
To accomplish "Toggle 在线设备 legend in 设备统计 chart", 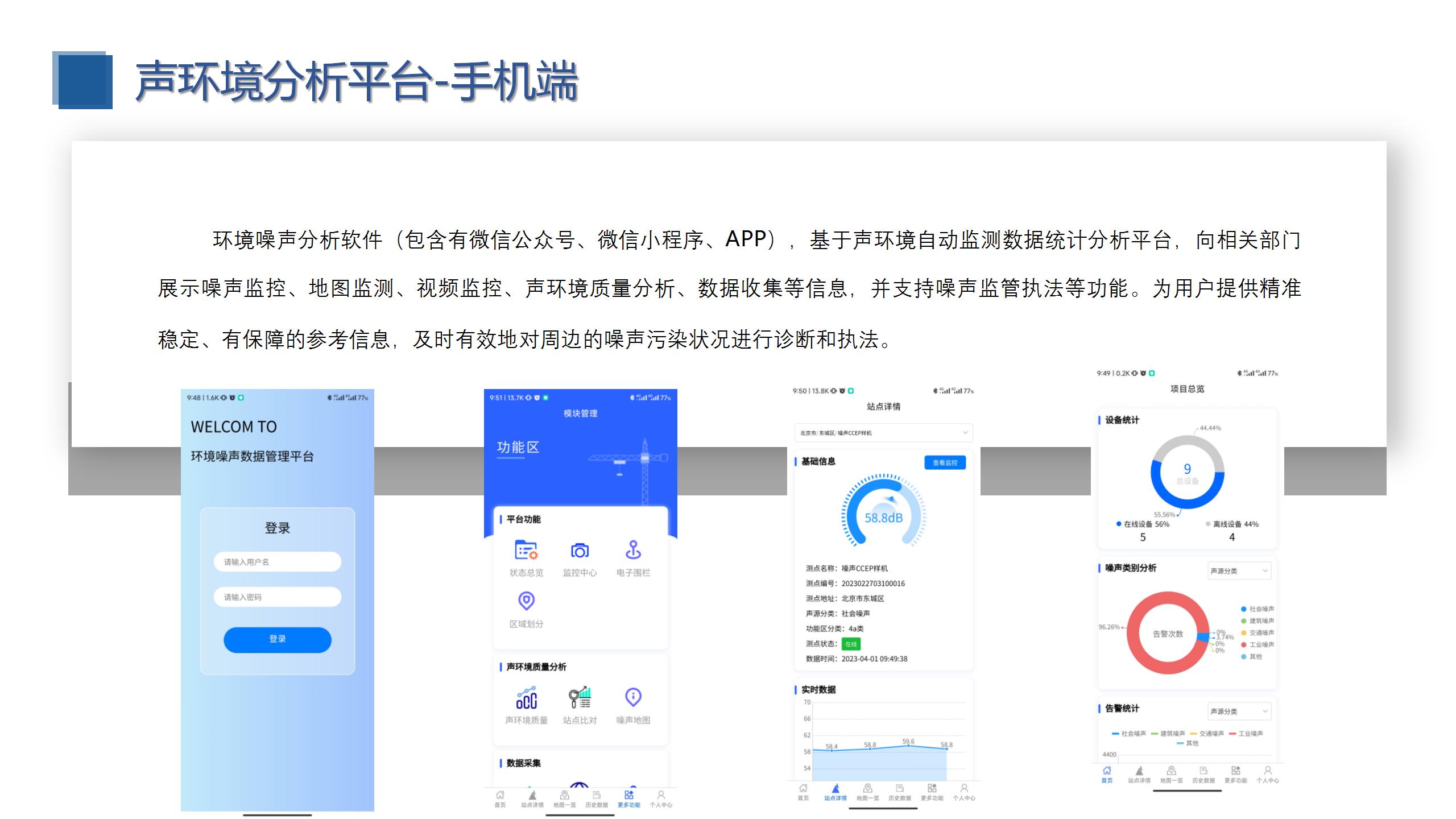I will (1143, 524).
